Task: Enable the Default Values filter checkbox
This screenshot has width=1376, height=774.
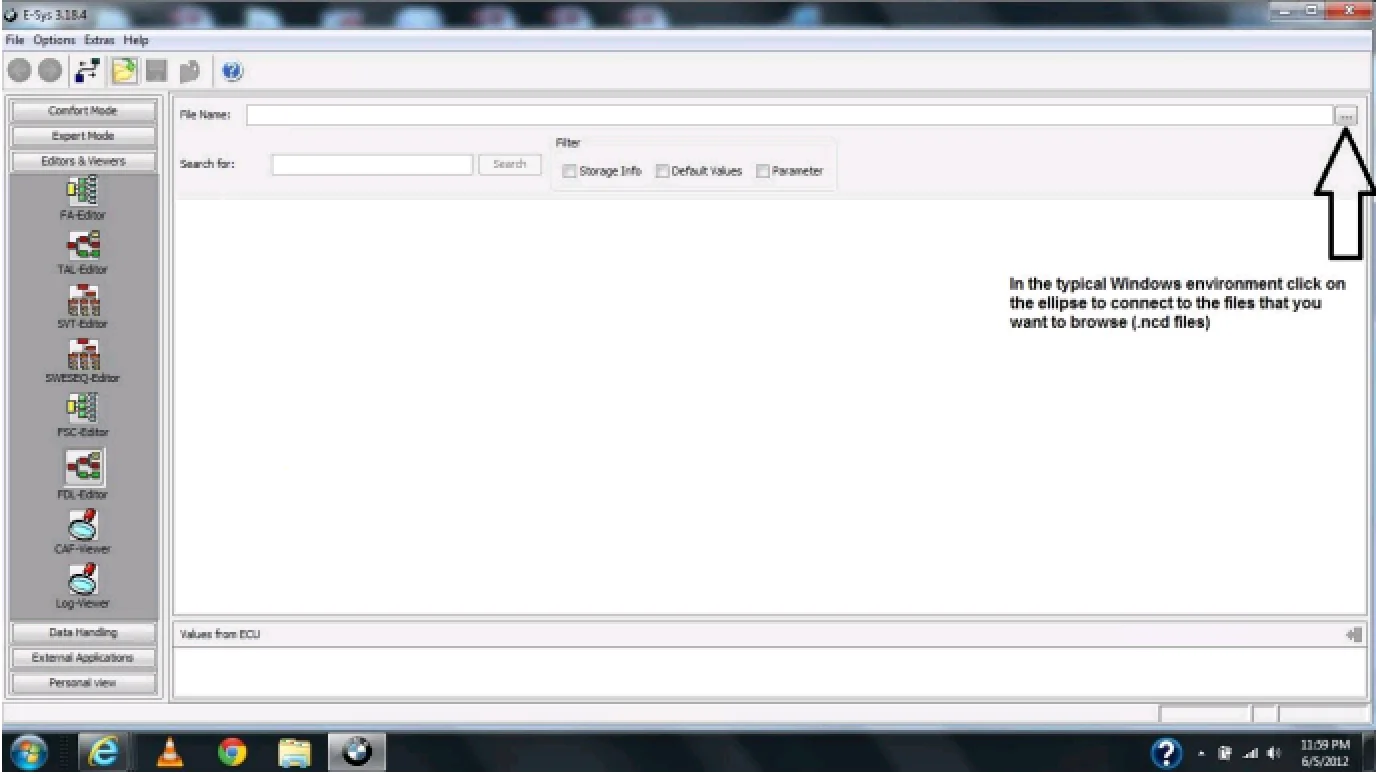Action: tap(662, 171)
